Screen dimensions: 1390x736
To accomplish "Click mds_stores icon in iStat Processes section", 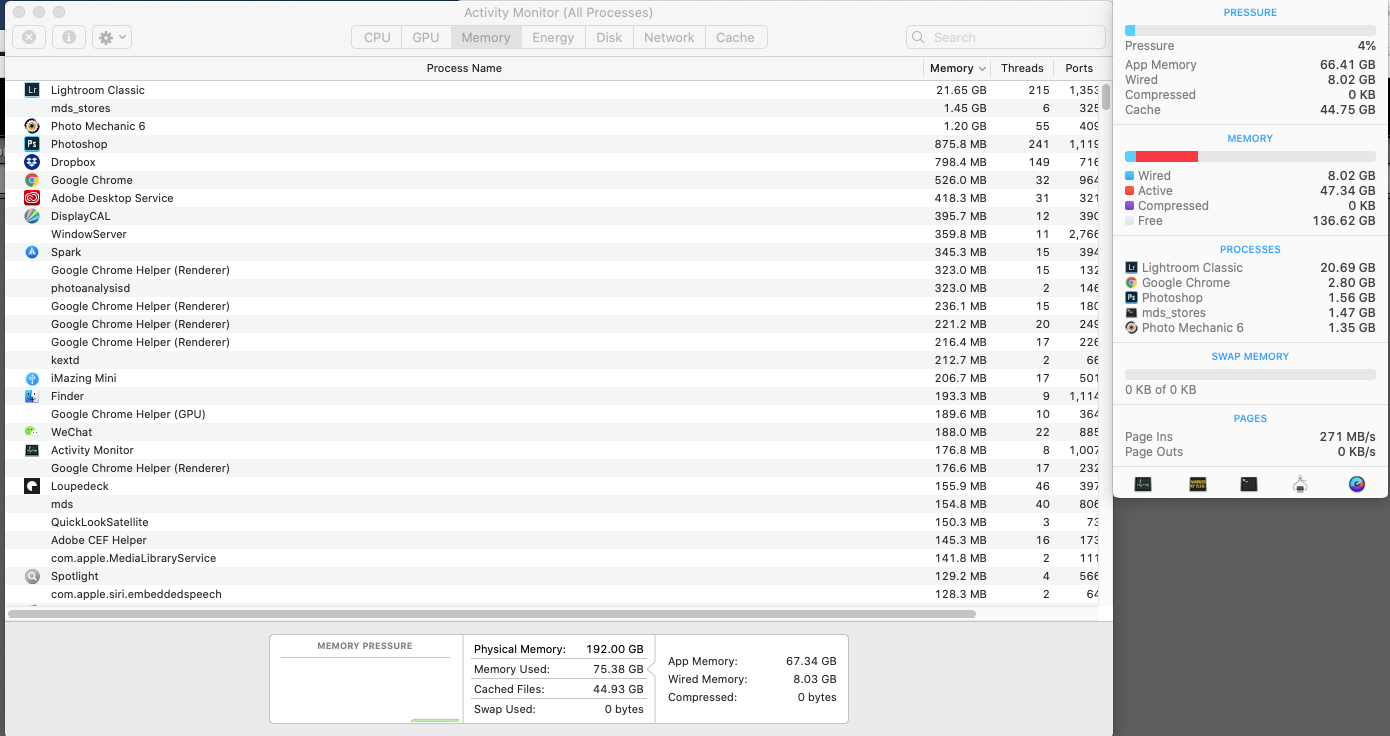I will point(1132,313).
